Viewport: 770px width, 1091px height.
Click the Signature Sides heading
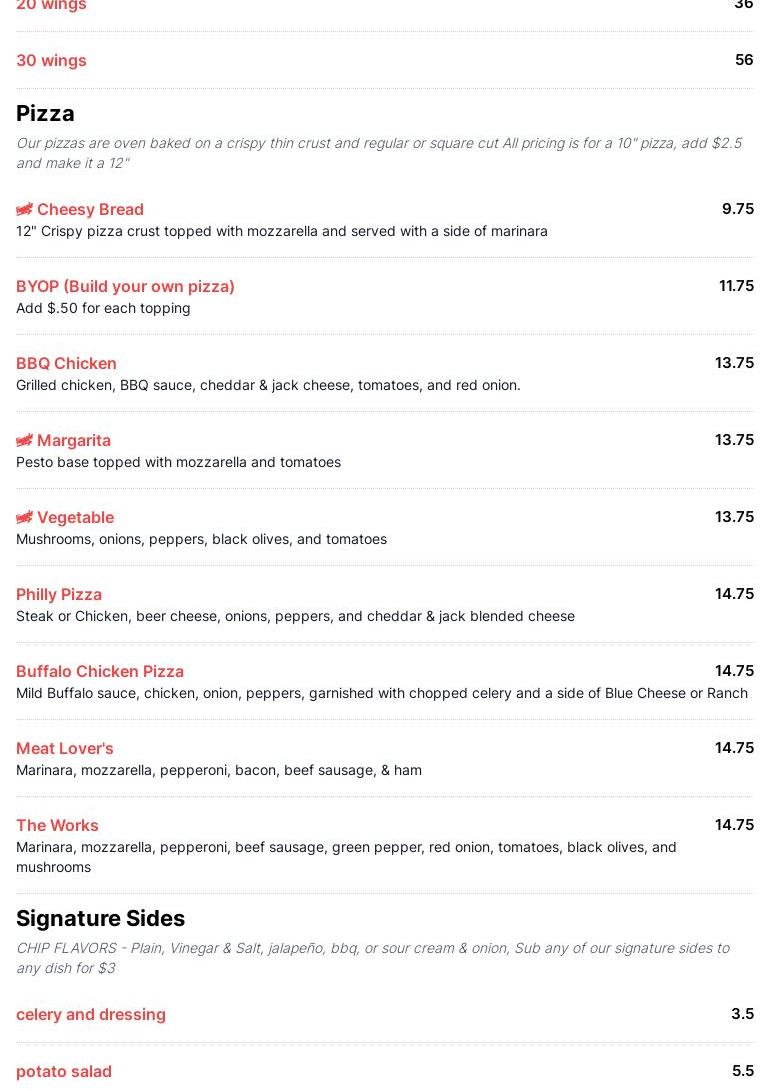pos(100,919)
